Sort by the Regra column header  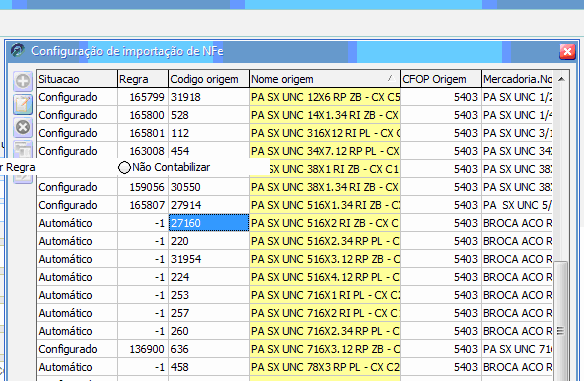[143, 79]
